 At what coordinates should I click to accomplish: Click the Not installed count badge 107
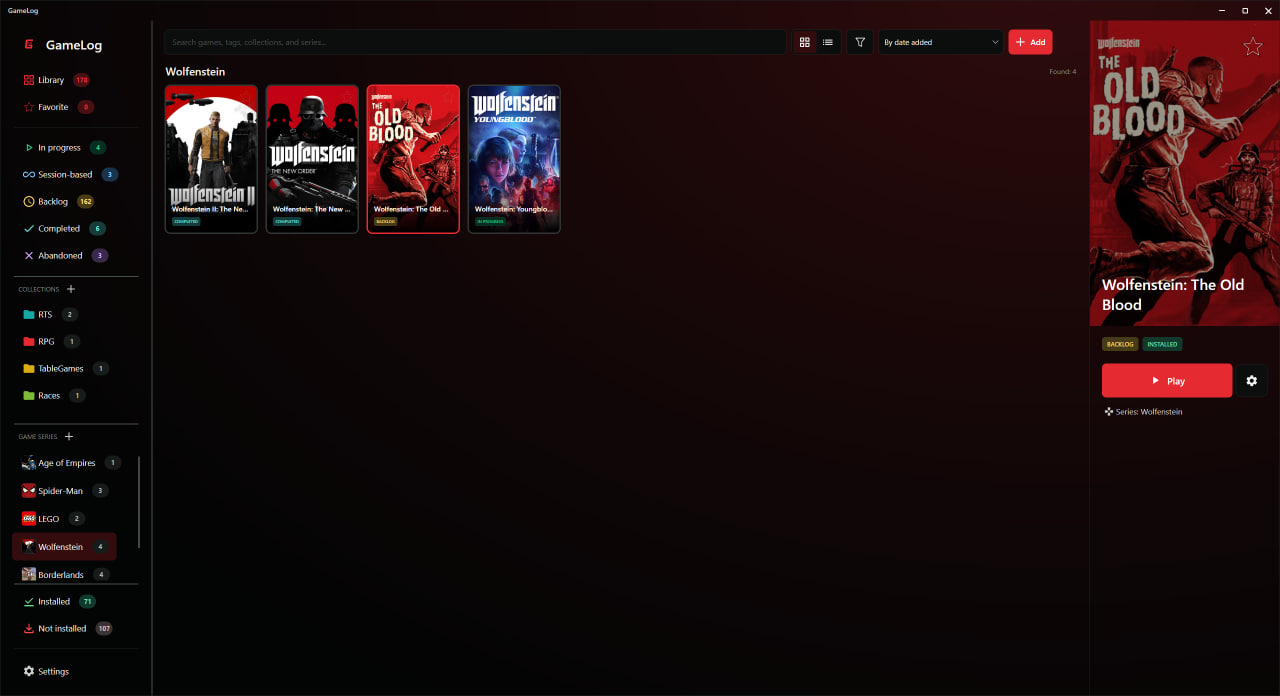click(104, 628)
